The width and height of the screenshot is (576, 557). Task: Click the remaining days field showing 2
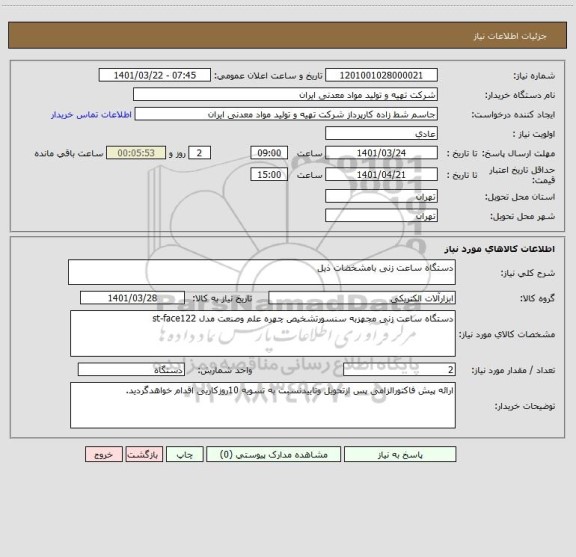199,153
